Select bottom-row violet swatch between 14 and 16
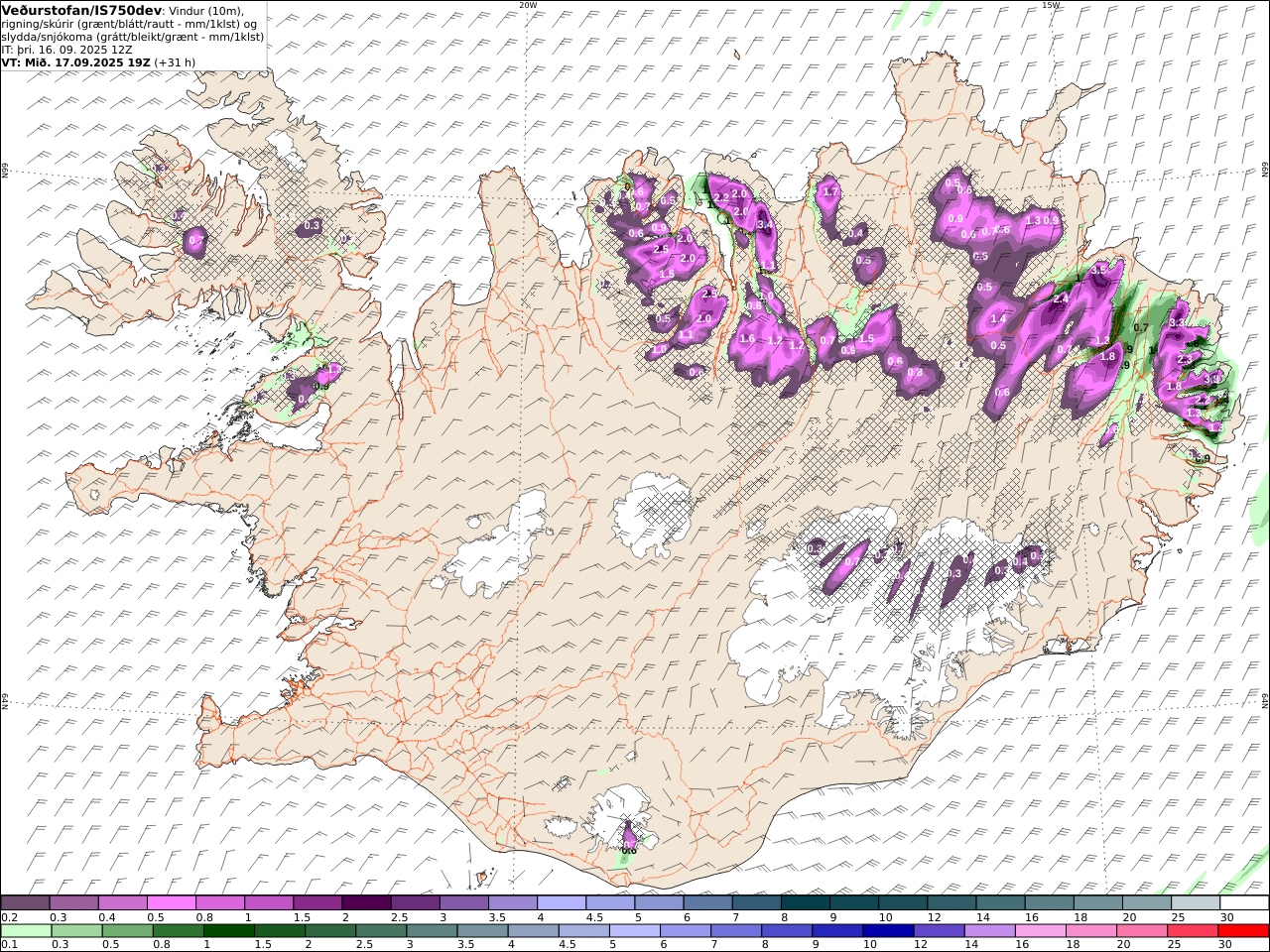Viewport: 1270px width, 952px height. pyautogui.click(x=989, y=931)
